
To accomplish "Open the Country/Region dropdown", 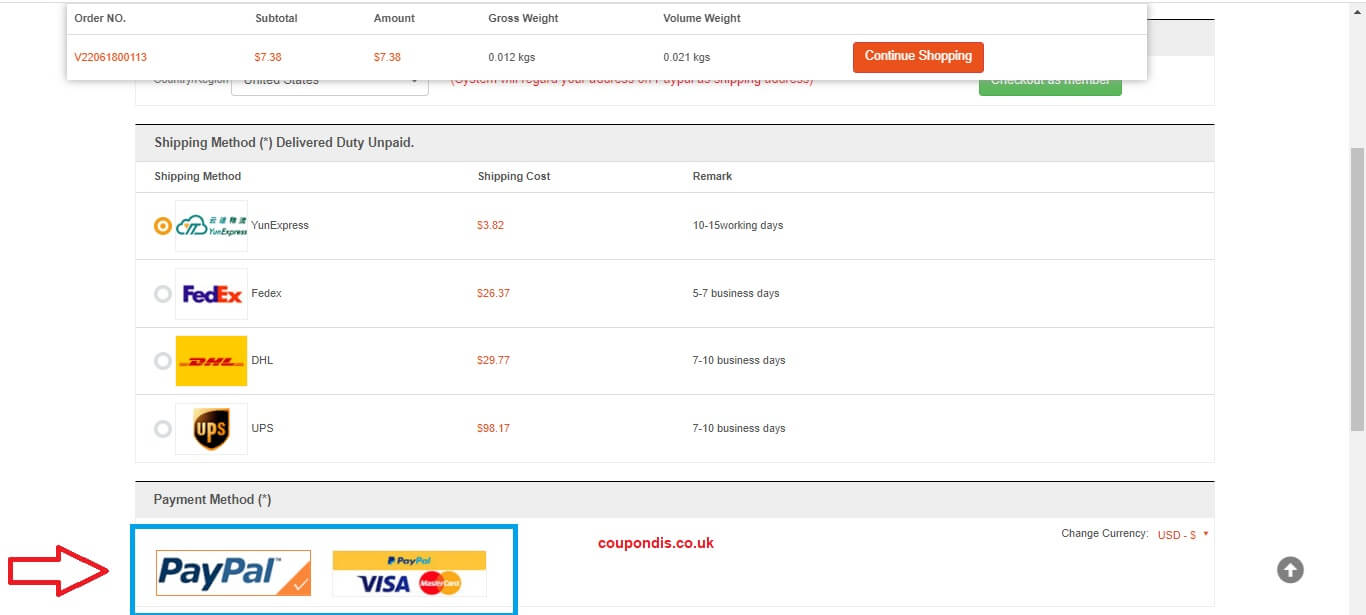I will click(x=330, y=86).
